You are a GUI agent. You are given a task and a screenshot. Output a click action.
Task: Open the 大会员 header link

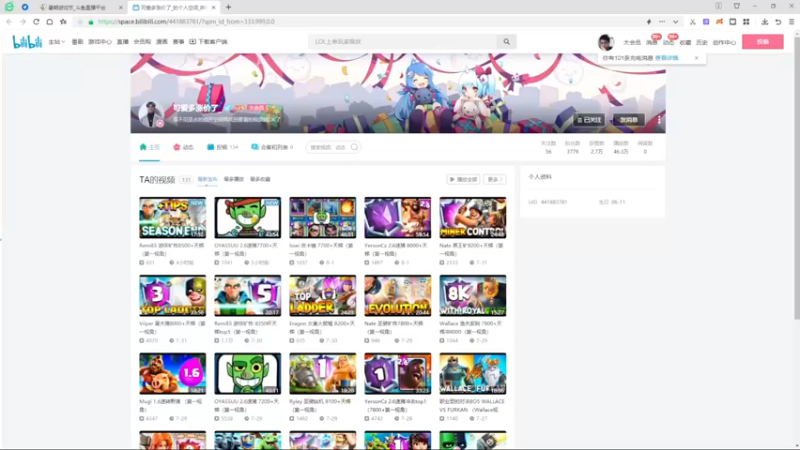pyautogui.click(x=632, y=42)
